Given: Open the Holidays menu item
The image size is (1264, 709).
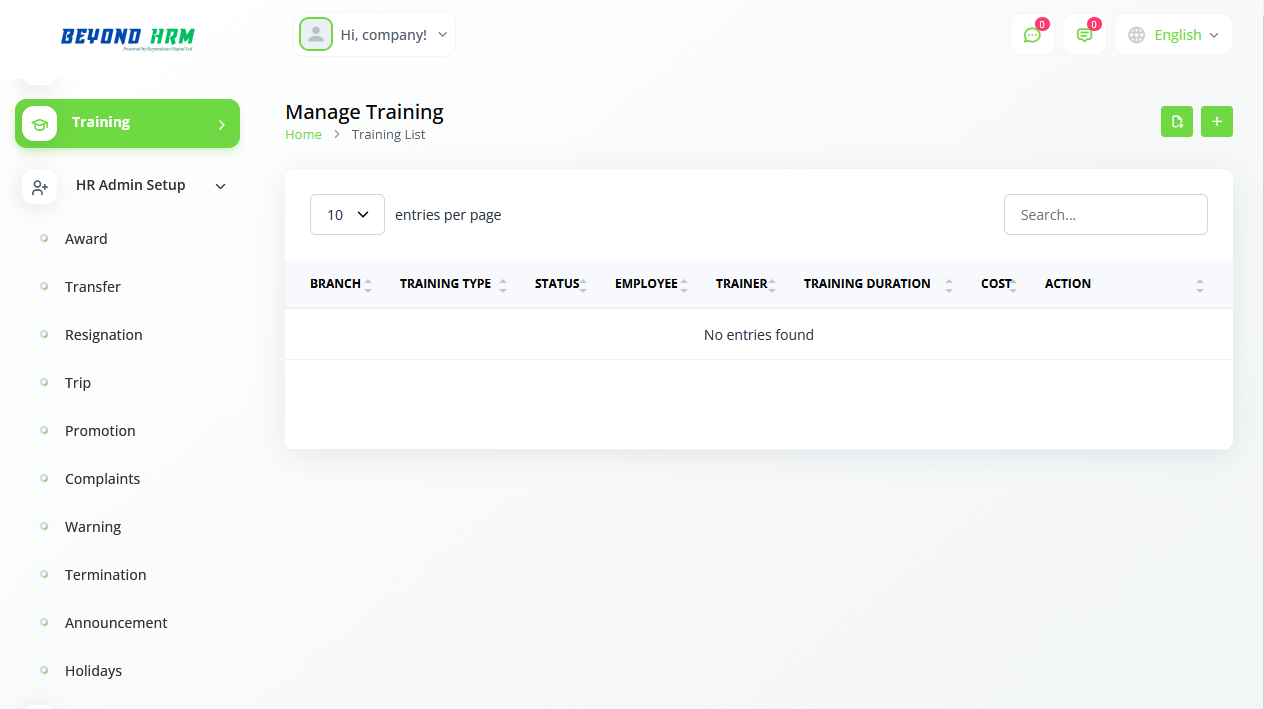Looking at the screenshot, I should pyautogui.click(x=93, y=671).
